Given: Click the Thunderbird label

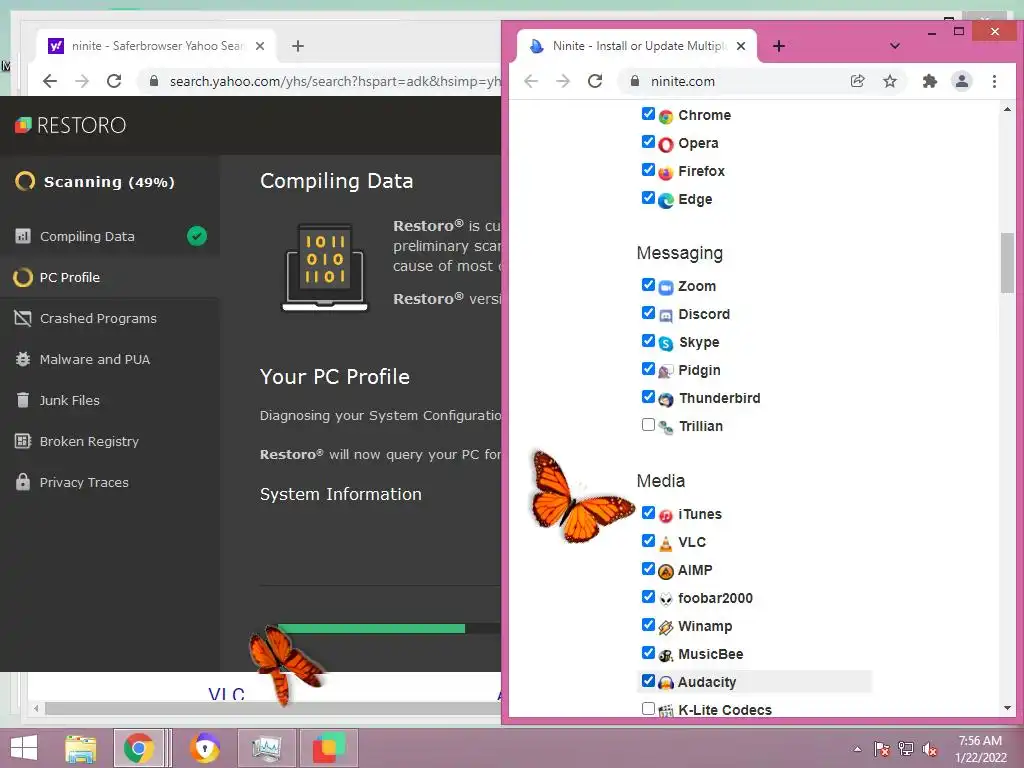Looking at the screenshot, I should (719, 398).
